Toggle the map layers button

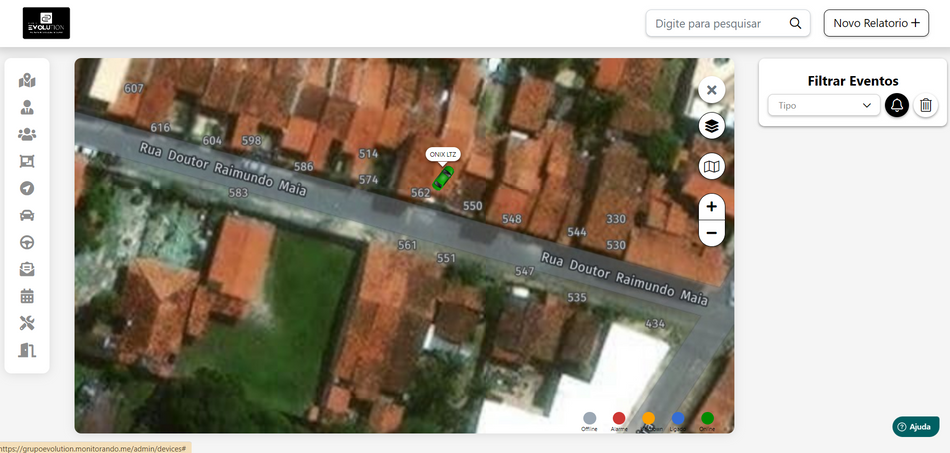[711, 126]
